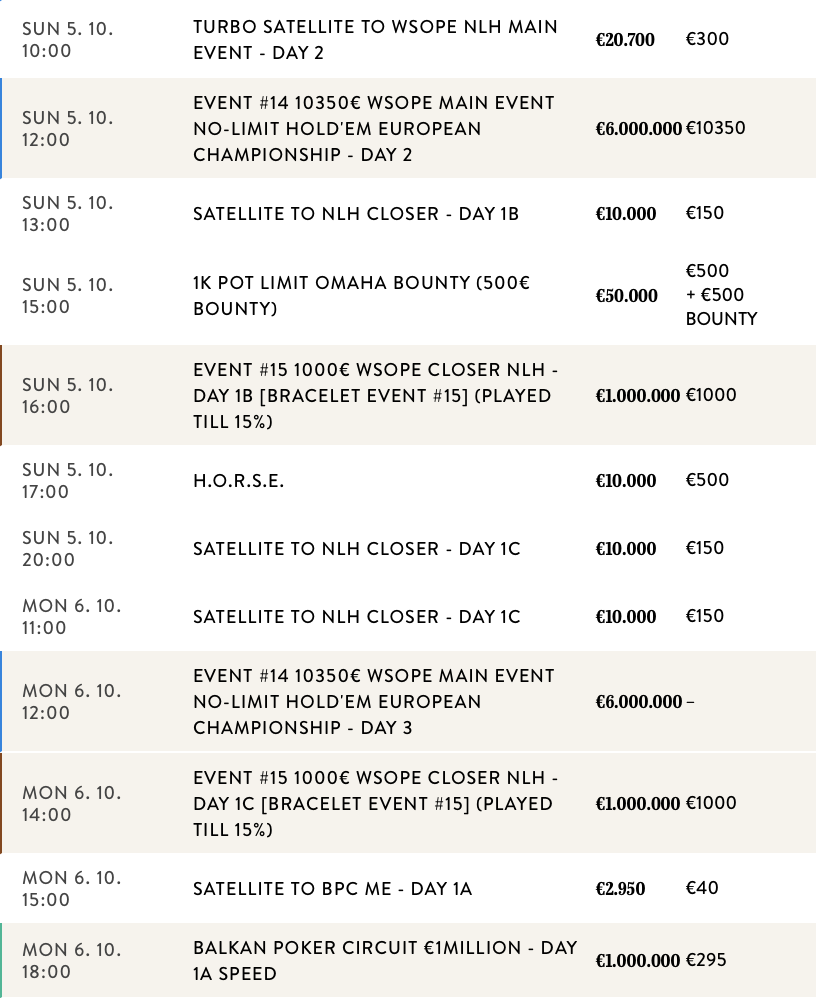Viewport: 816px width, 998px height.
Task: Select Event #15 WSOPE Closer NLH Day 1B
Action: click(375, 396)
